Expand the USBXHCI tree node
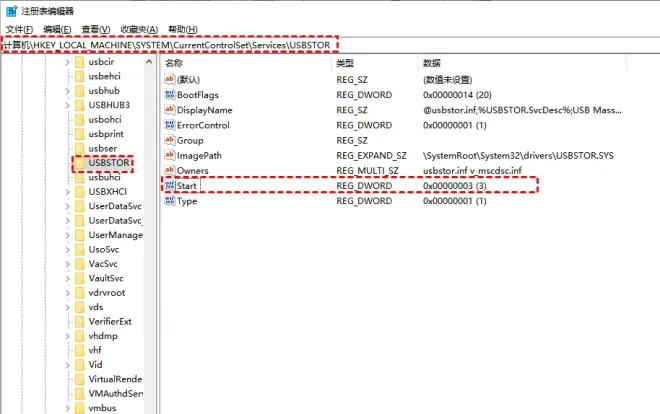 pos(67,192)
